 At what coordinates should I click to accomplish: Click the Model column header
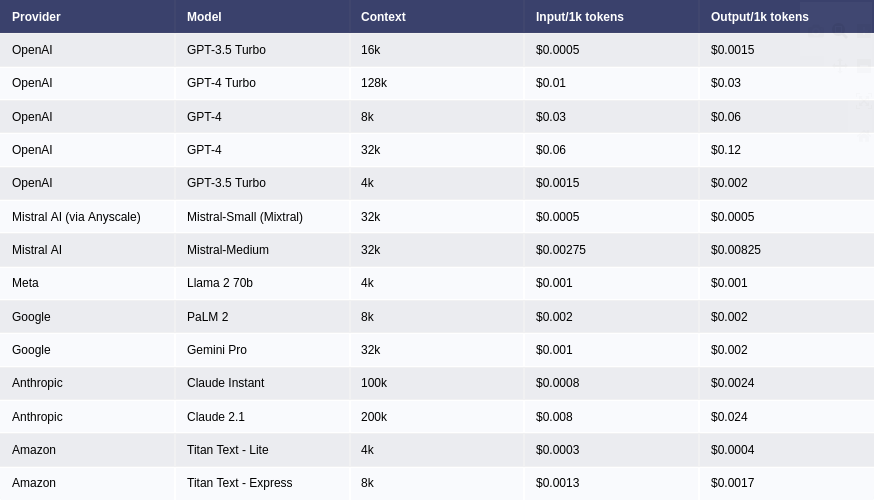coord(204,17)
